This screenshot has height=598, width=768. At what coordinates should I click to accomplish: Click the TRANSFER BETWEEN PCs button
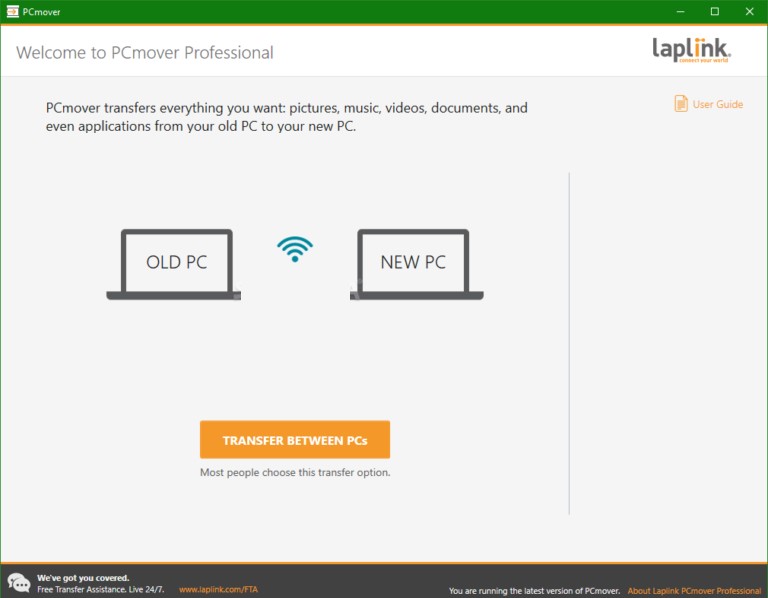(295, 439)
